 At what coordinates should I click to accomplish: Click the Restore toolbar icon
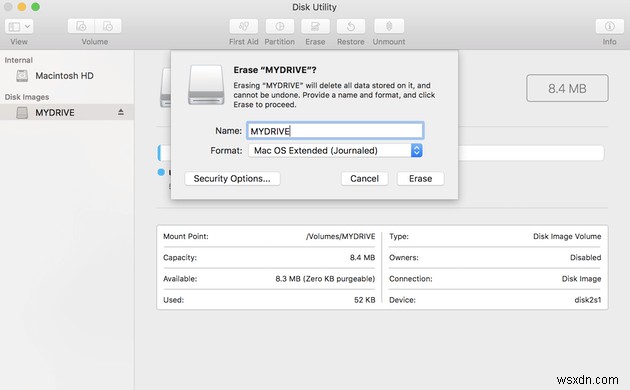[x=351, y=27]
